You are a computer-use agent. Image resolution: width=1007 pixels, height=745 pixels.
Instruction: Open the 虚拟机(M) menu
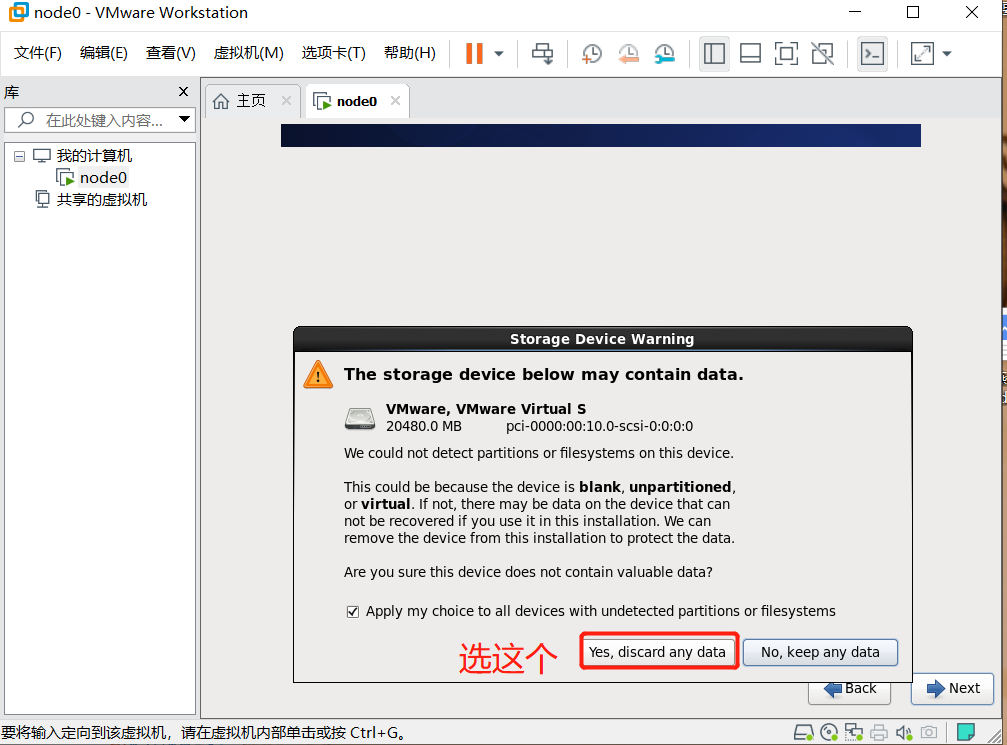click(248, 53)
